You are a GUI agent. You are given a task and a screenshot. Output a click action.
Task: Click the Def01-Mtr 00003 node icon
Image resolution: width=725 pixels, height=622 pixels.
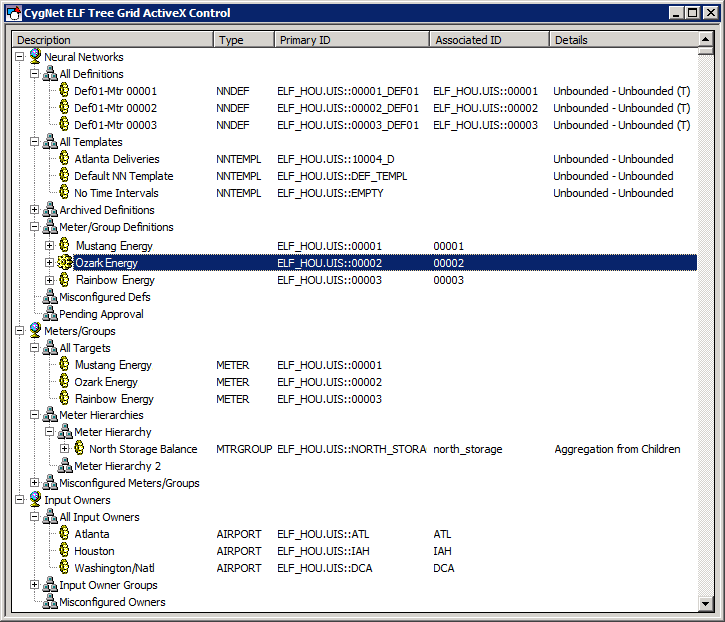pos(65,124)
